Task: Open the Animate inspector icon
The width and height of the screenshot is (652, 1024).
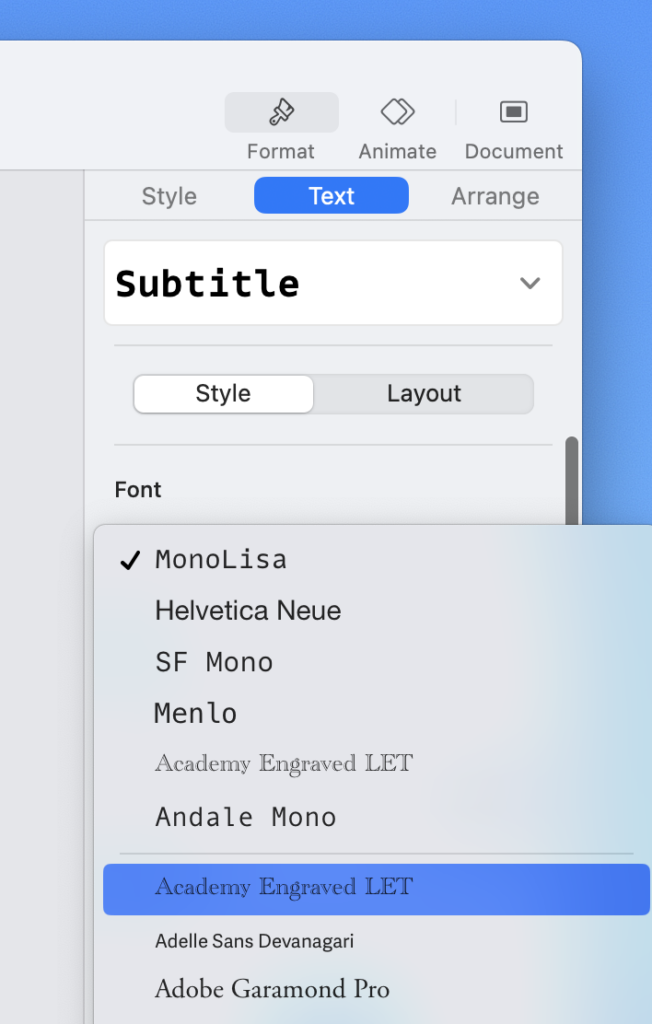Action: (397, 112)
